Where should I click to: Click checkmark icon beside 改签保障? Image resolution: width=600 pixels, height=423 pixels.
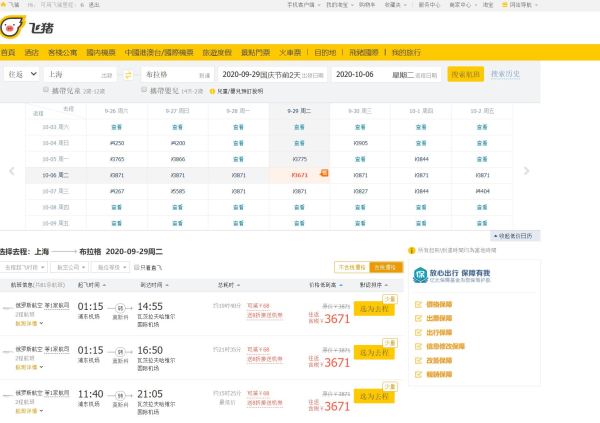click(x=419, y=361)
